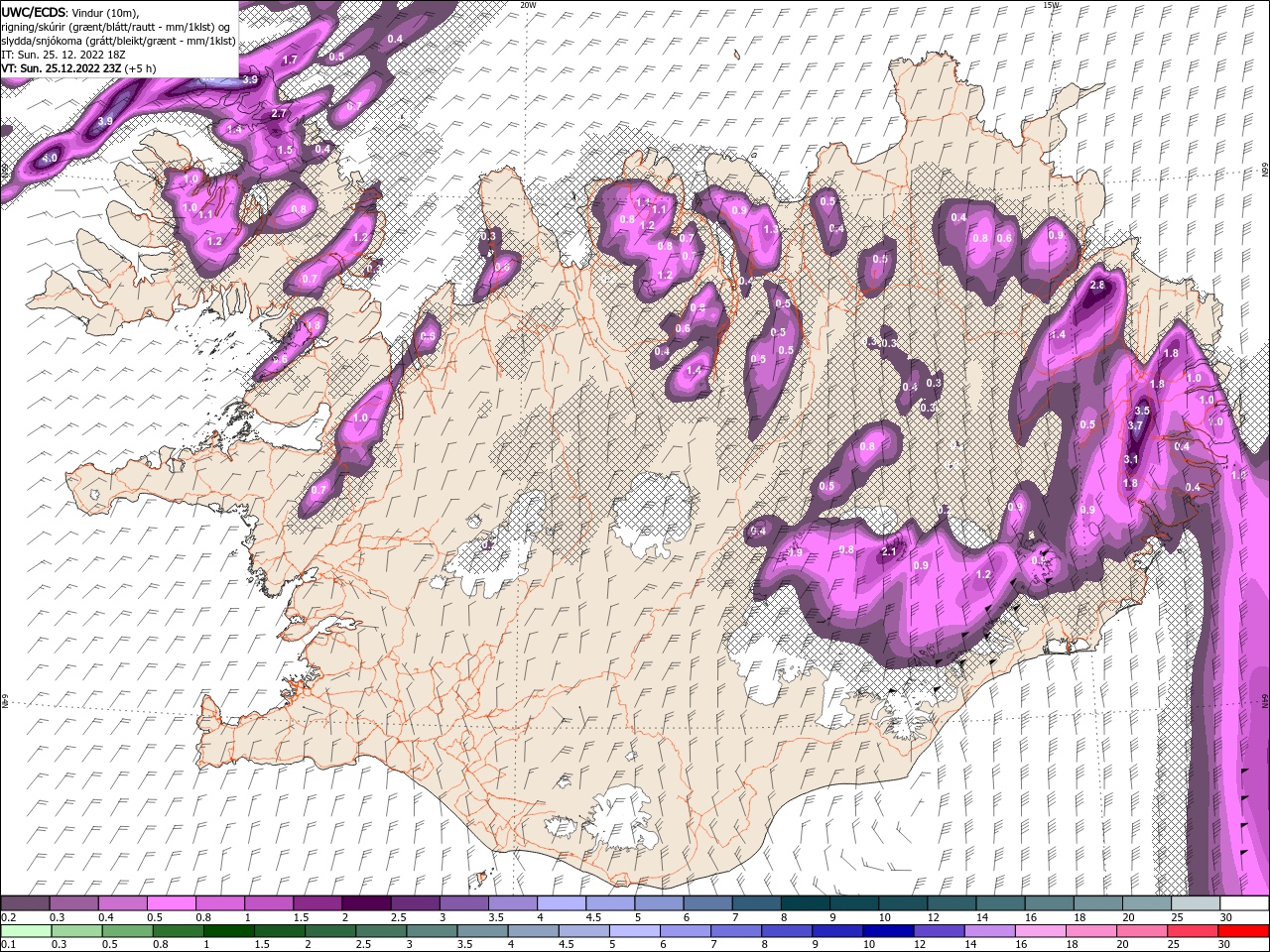This screenshot has height=952, width=1270.
Task: Click the 'UWC/ECDS: Vindur (10m),' title line
Action: (x=70, y=12)
